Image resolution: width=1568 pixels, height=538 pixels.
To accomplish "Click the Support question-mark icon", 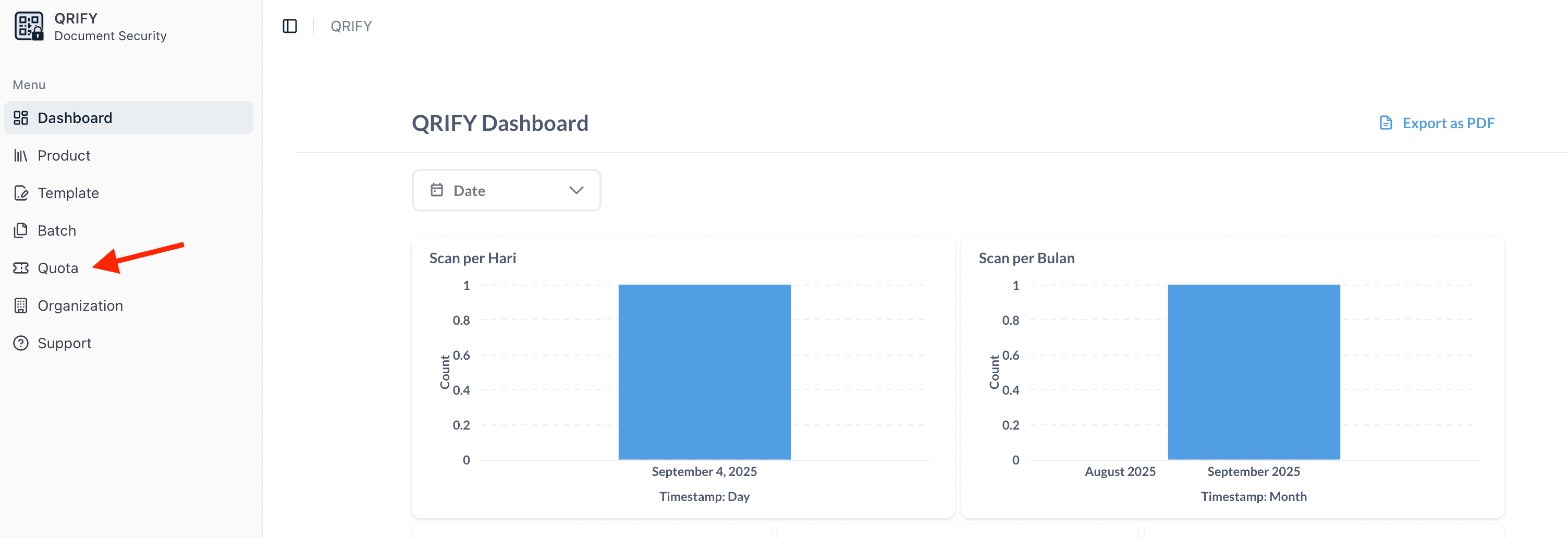I will [21, 343].
